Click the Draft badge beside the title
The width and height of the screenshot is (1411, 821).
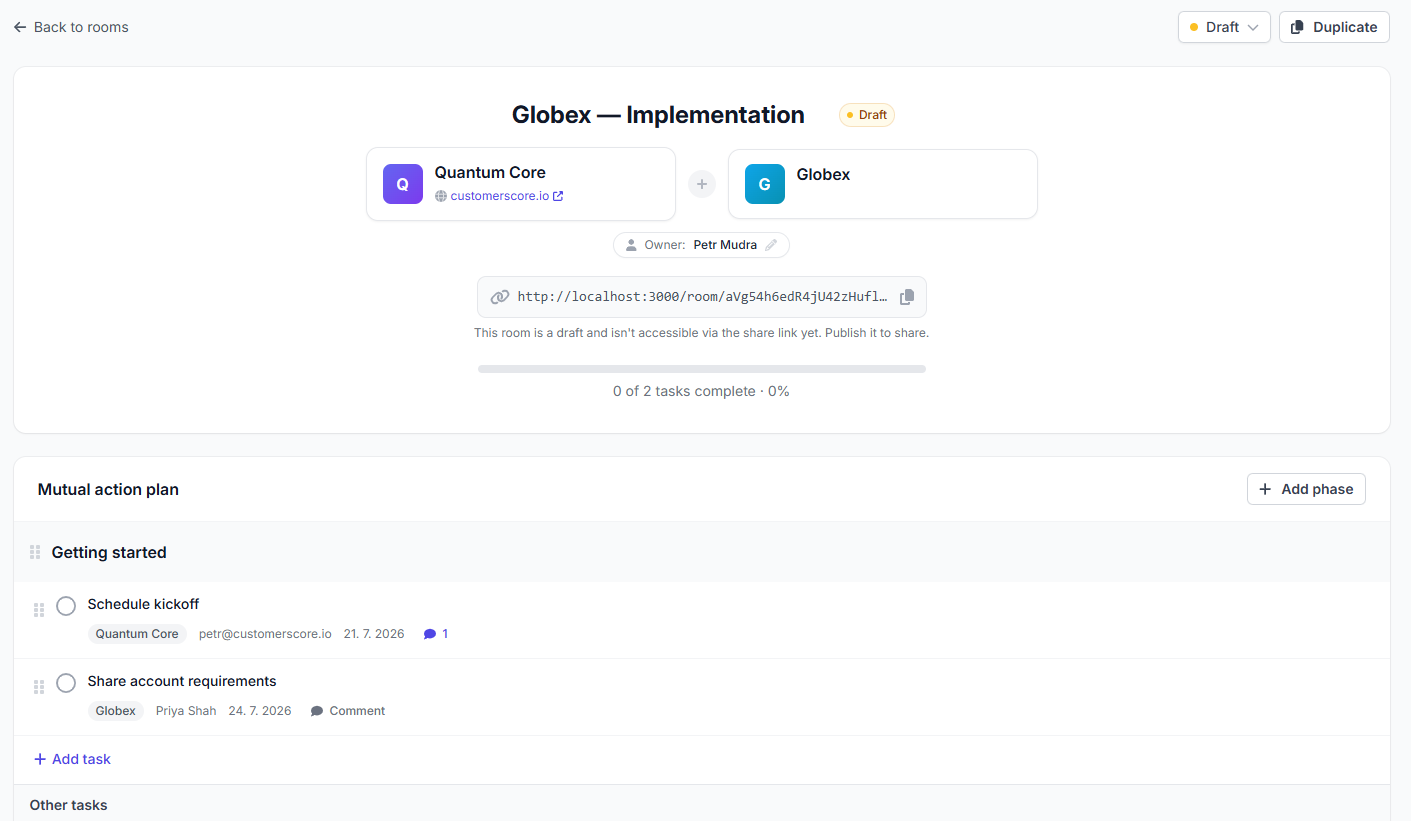(867, 115)
